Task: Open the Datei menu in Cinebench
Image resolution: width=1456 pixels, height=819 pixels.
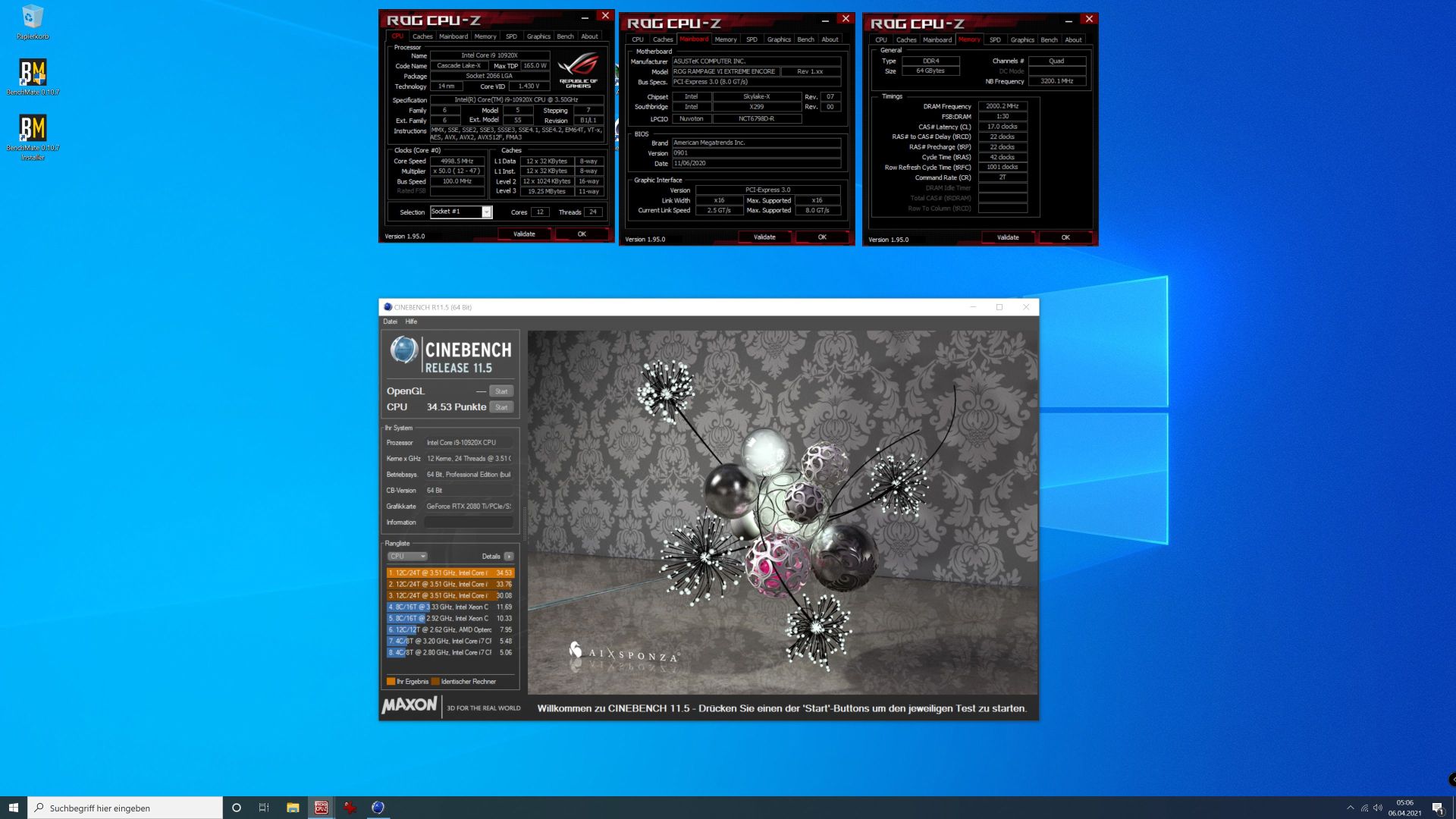Action: 390,322
